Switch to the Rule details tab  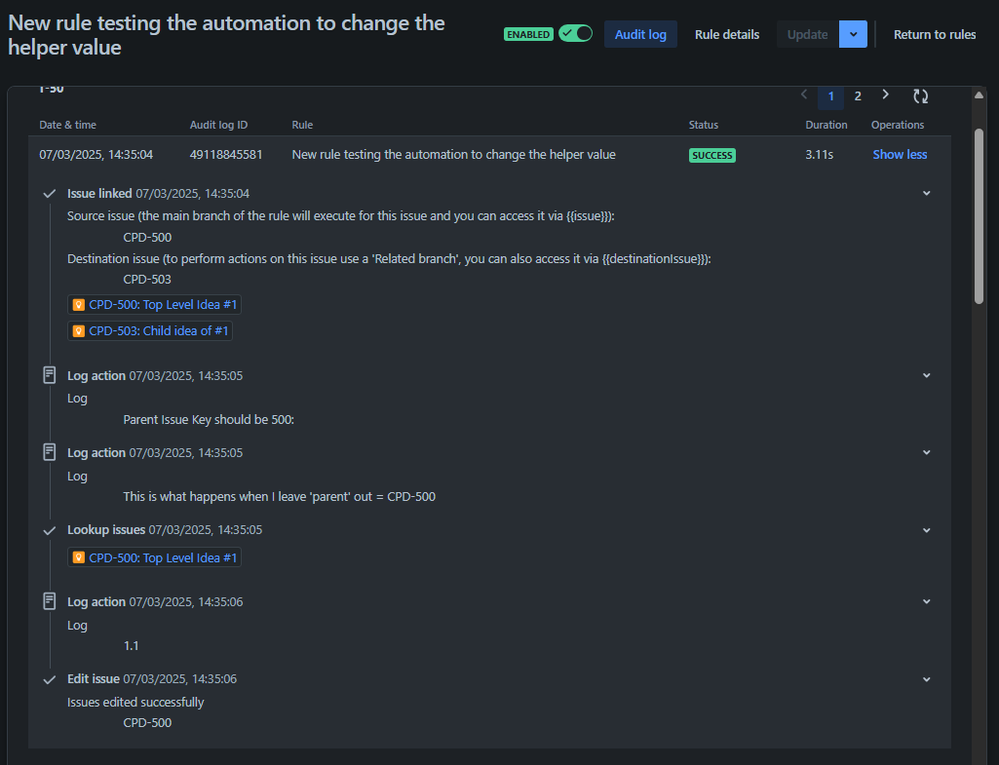click(727, 34)
